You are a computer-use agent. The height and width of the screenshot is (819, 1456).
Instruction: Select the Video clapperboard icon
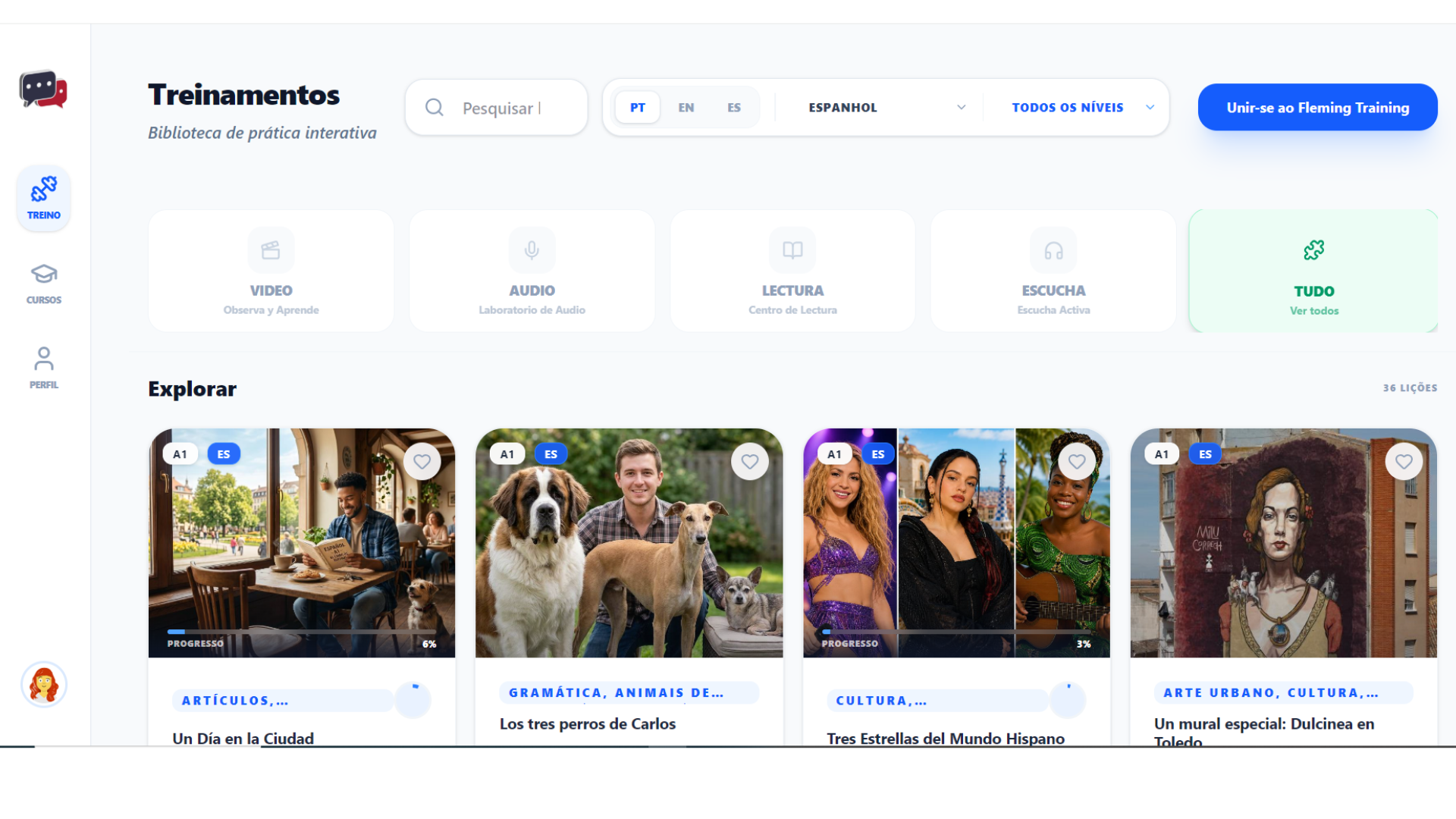tap(271, 250)
